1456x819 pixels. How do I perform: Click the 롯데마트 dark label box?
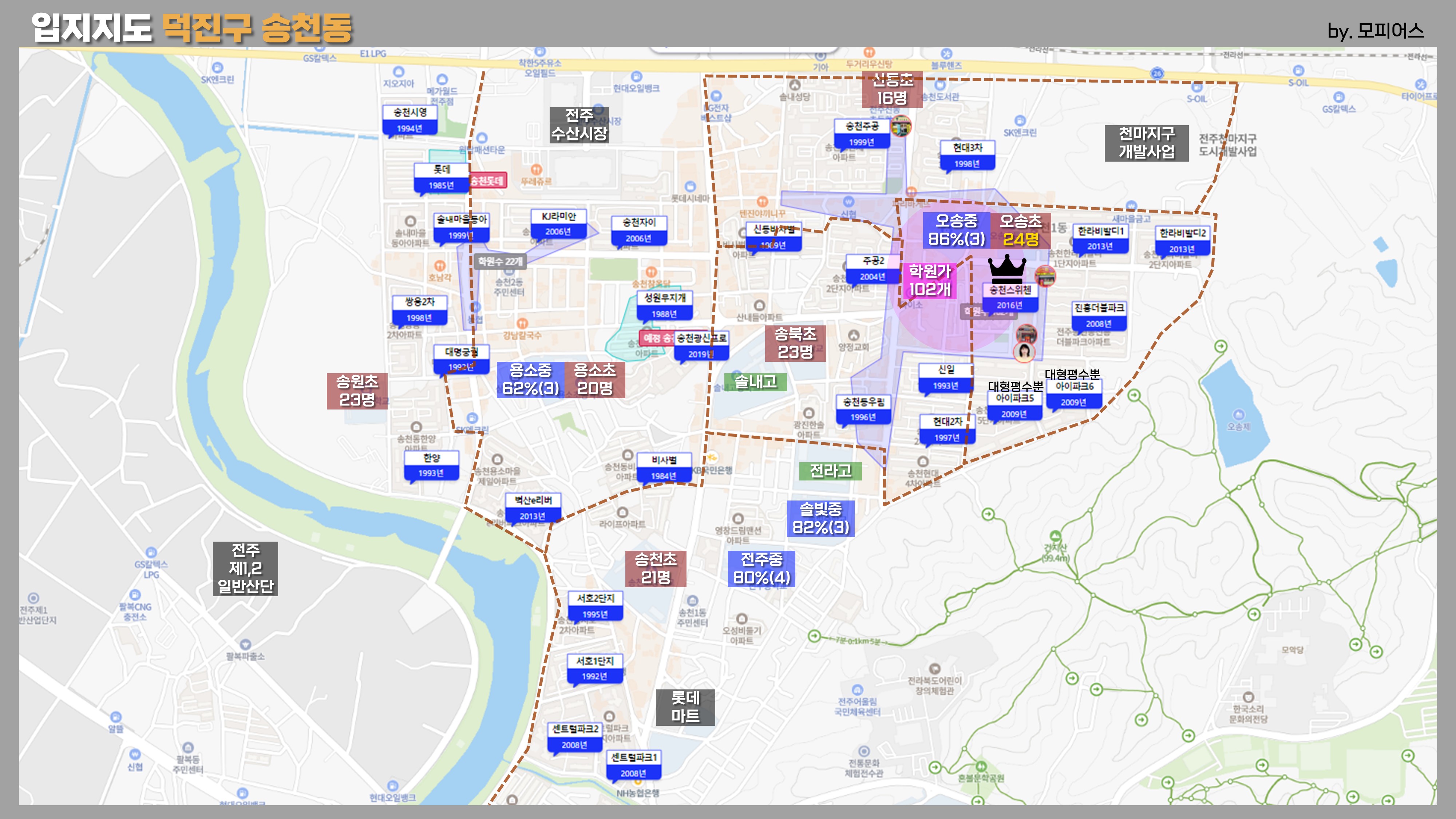tap(684, 707)
